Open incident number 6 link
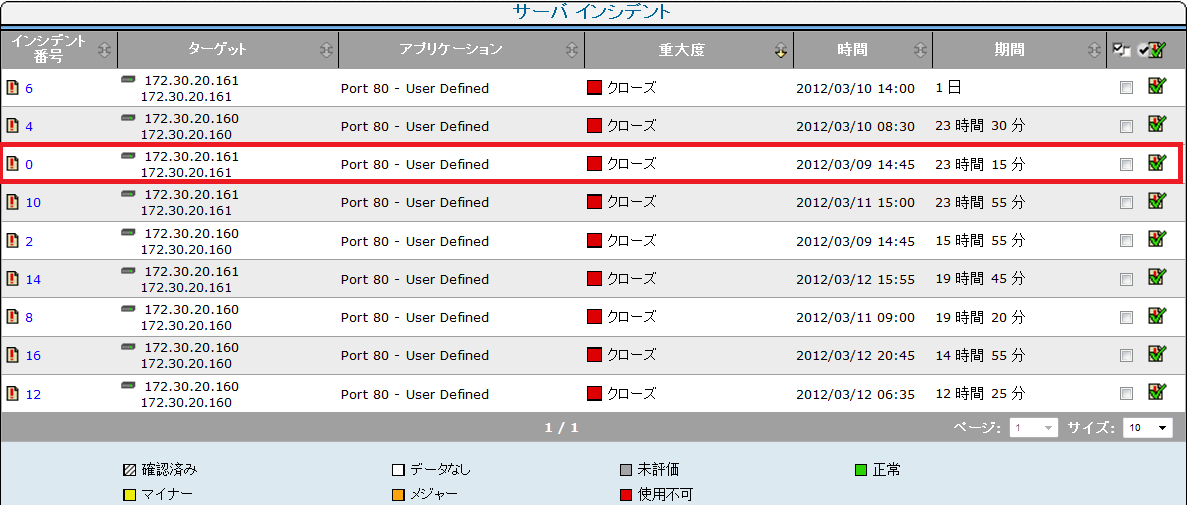This screenshot has width=1187, height=505. pos(30,89)
